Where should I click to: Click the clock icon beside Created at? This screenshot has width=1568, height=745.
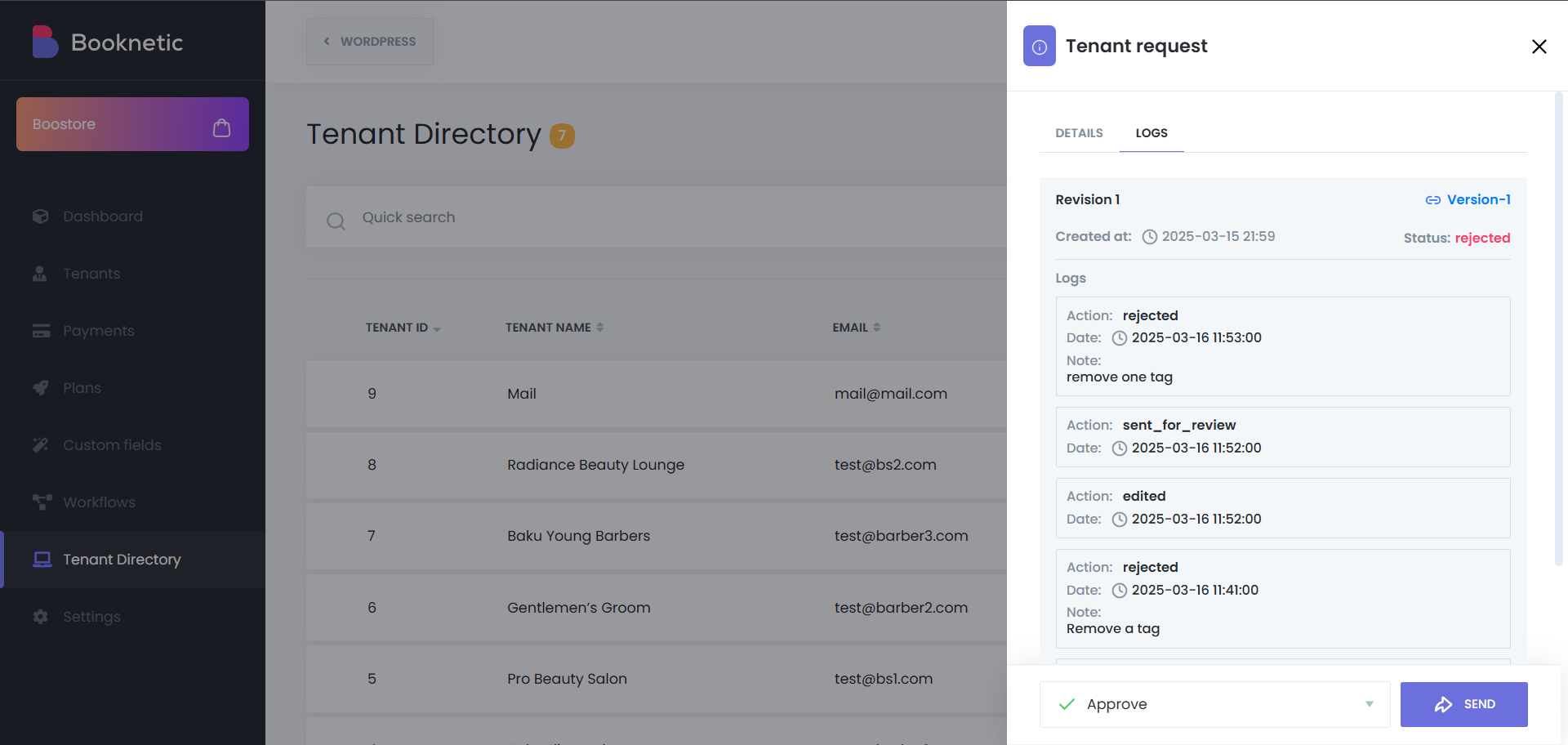1150,237
